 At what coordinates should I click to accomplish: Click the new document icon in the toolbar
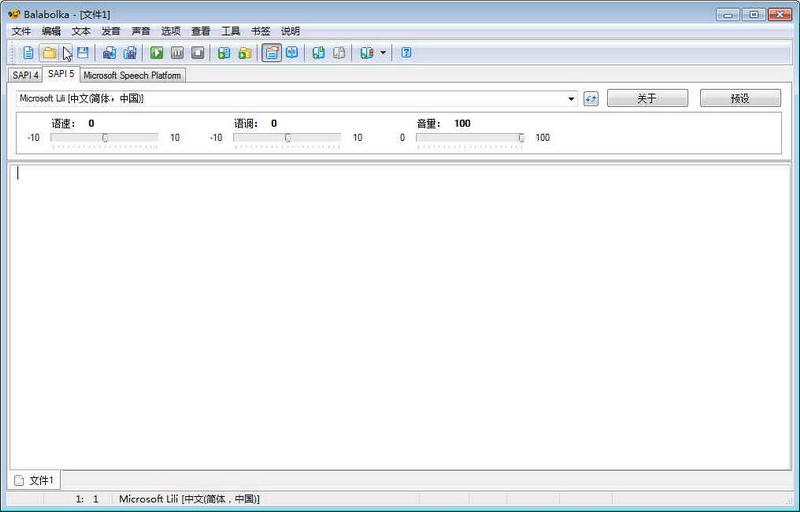coord(28,53)
